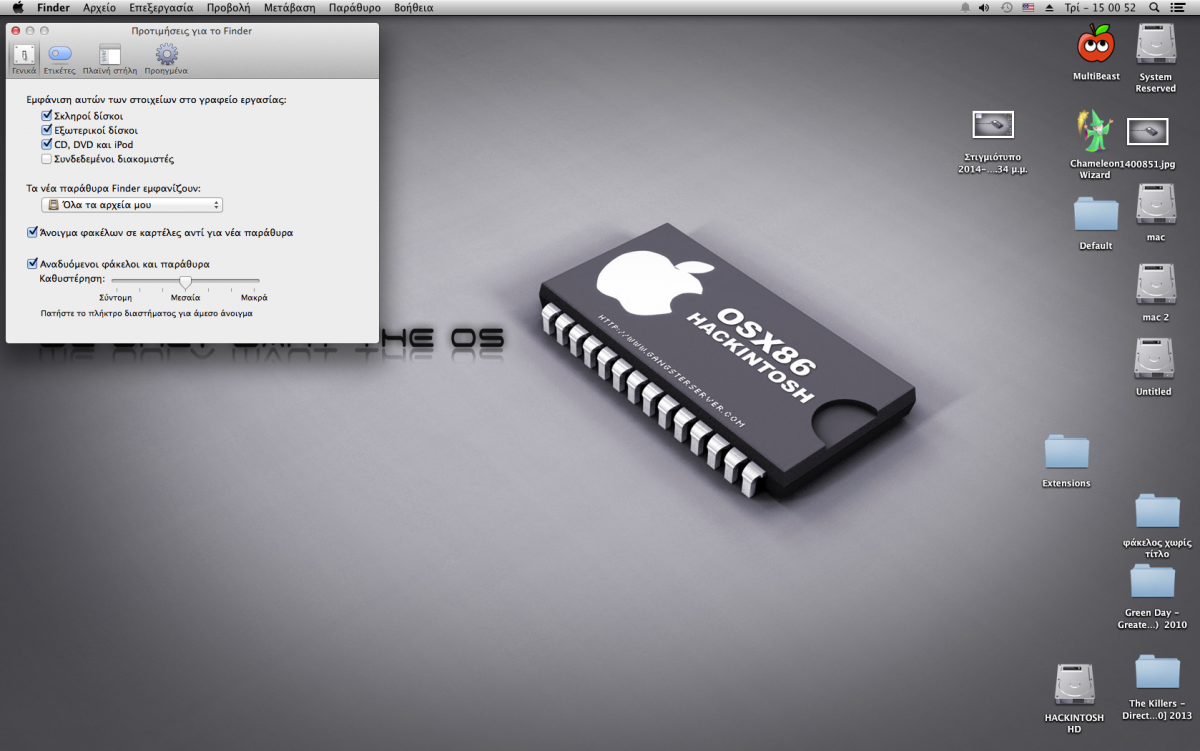Click the Μακρά delay label
Viewport: 1200px width, 751px height.
[x=254, y=298]
